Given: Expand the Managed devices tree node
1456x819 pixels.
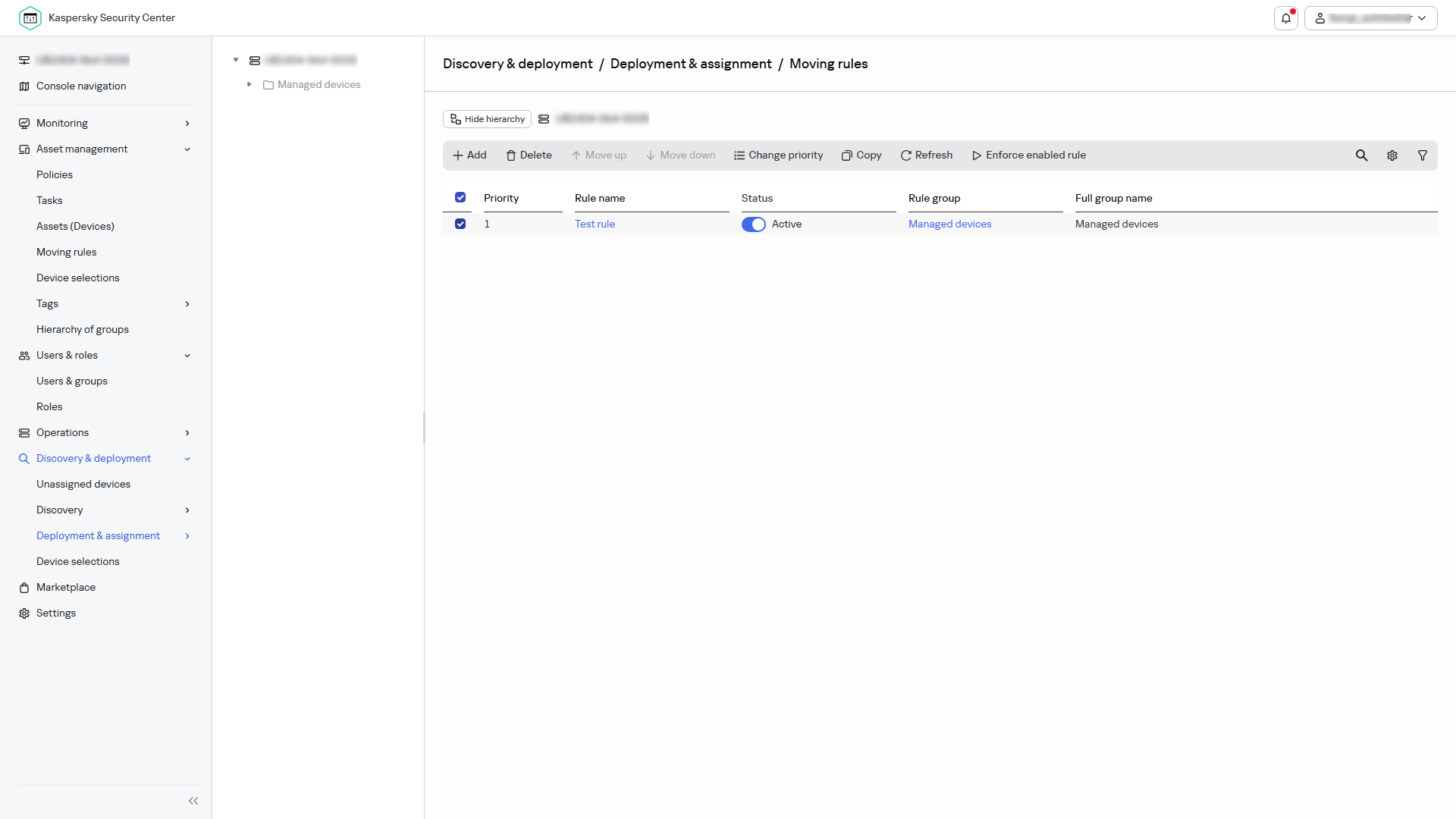Looking at the screenshot, I should click(x=249, y=84).
